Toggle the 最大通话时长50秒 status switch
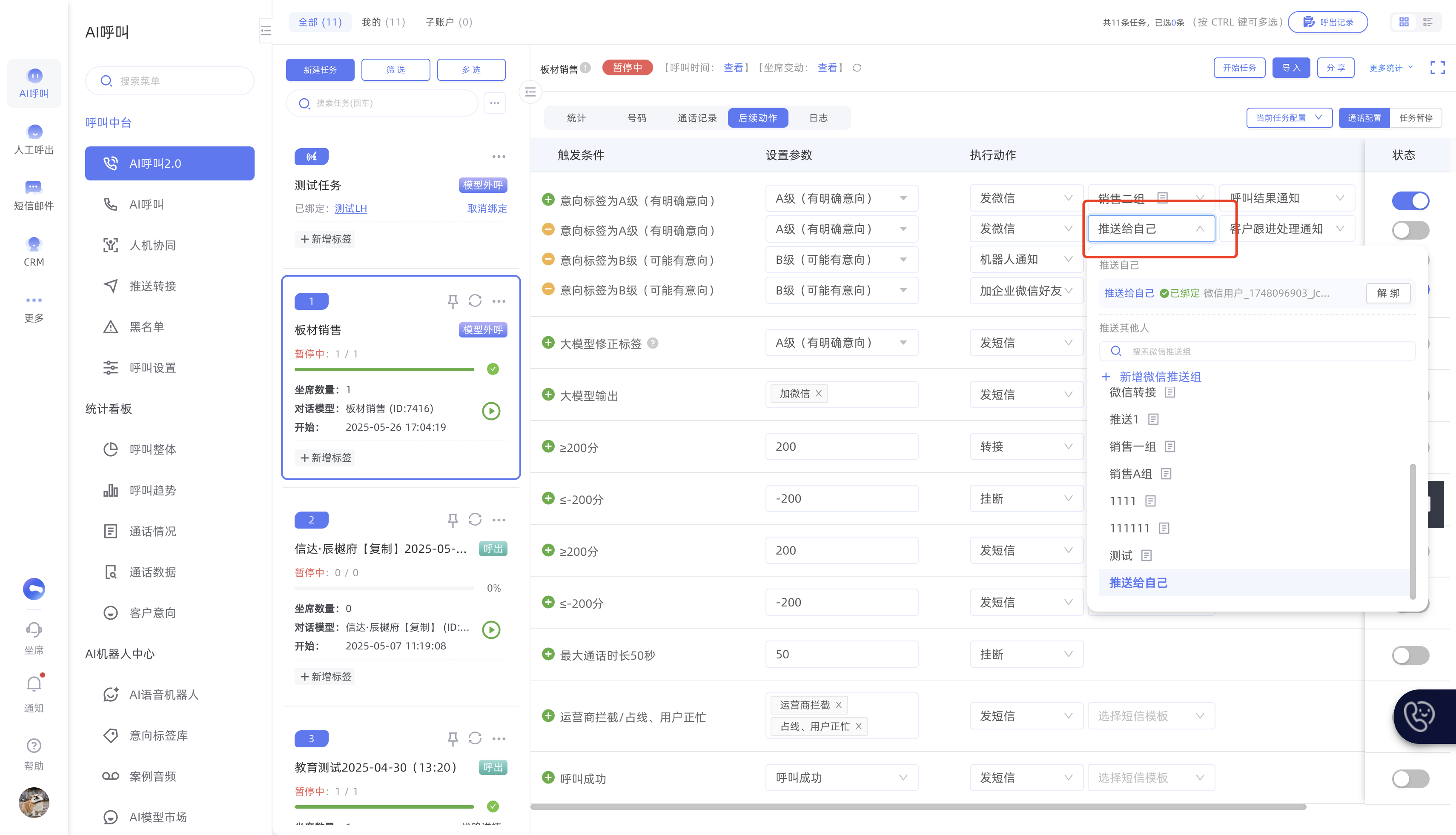 [x=1411, y=655]
